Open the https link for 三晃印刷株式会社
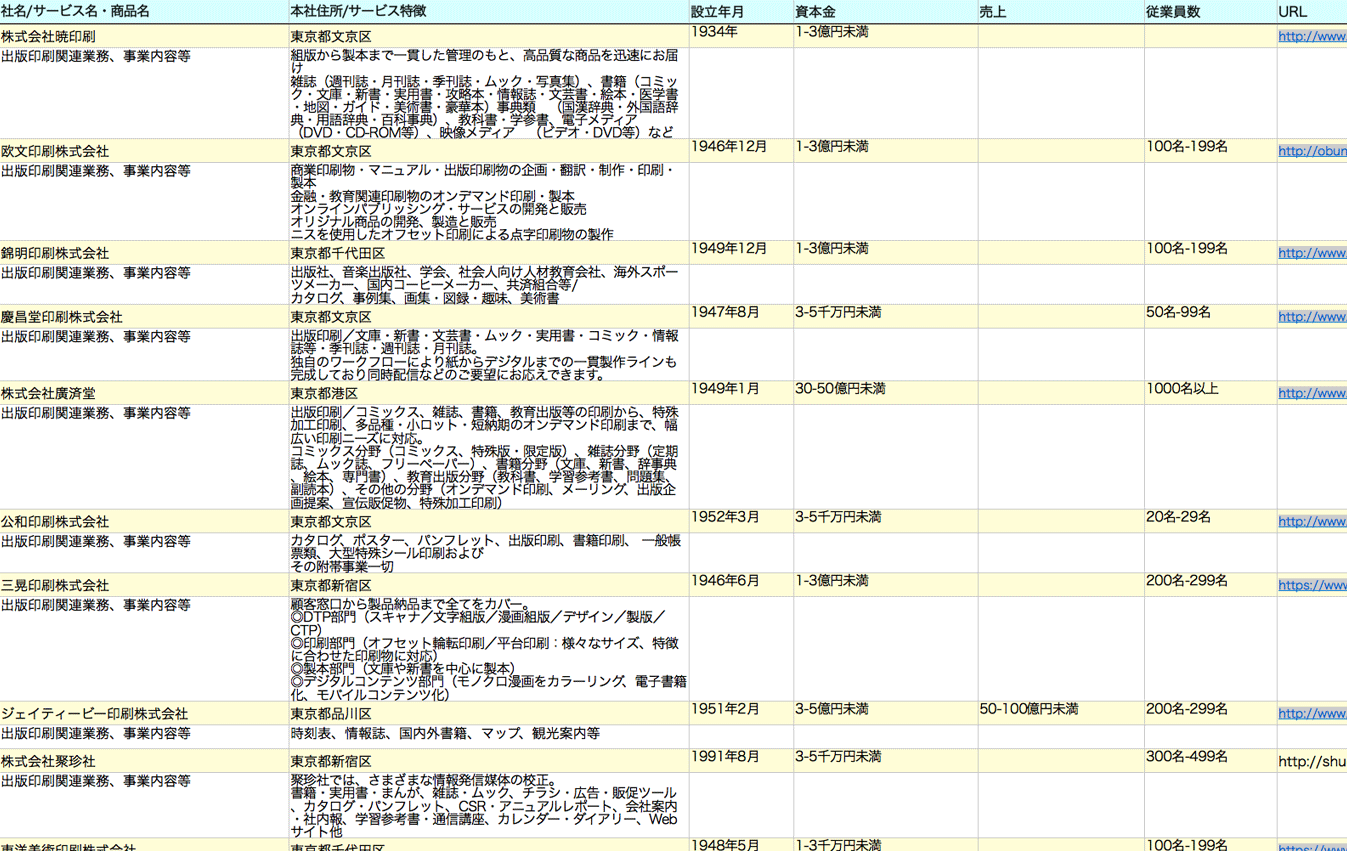Screen dimensions: 1347x851 tap(1312, 586)
